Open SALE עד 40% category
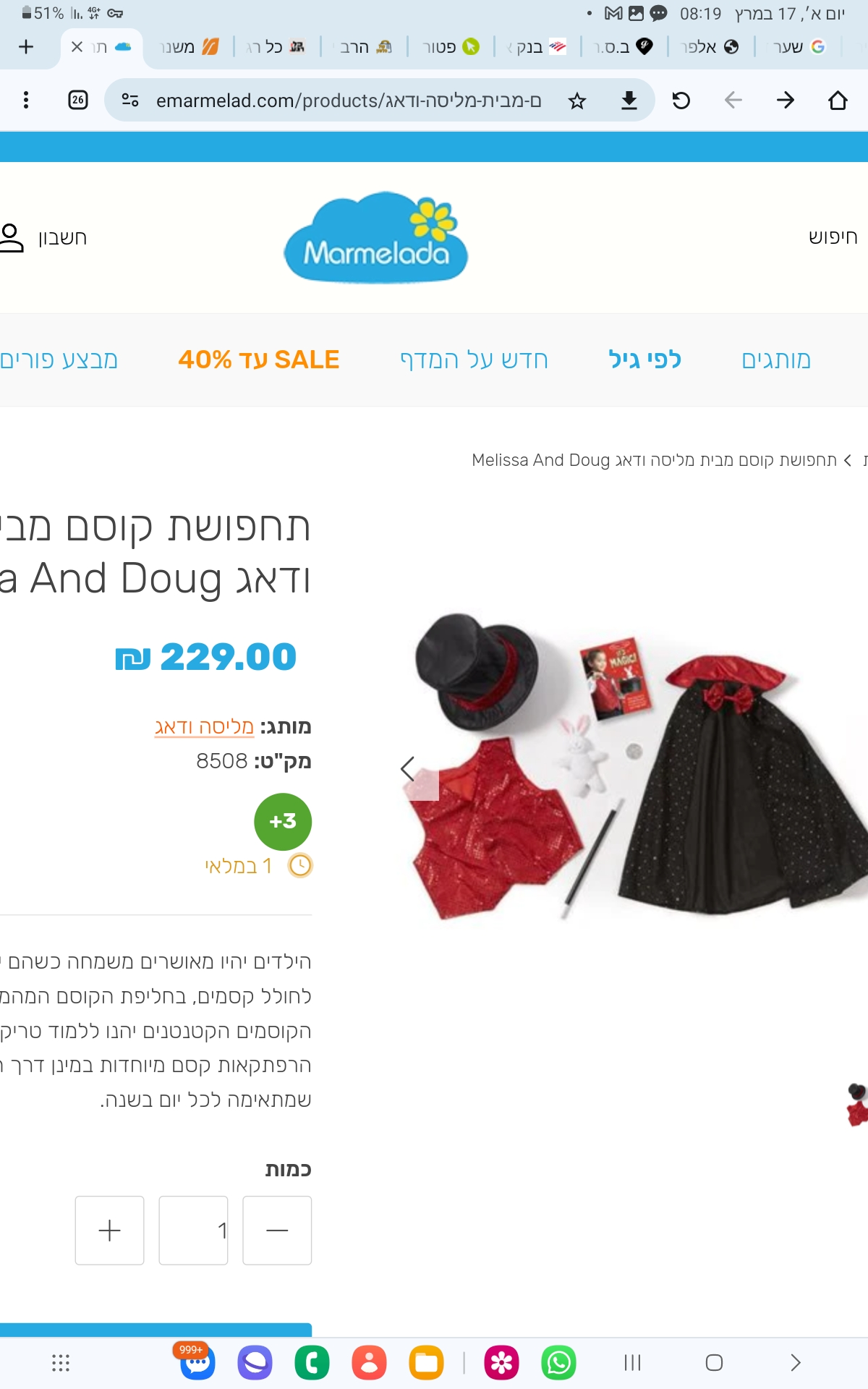Image resolution: width=868 pixels, height=1389 pixels. pos(259,360)
